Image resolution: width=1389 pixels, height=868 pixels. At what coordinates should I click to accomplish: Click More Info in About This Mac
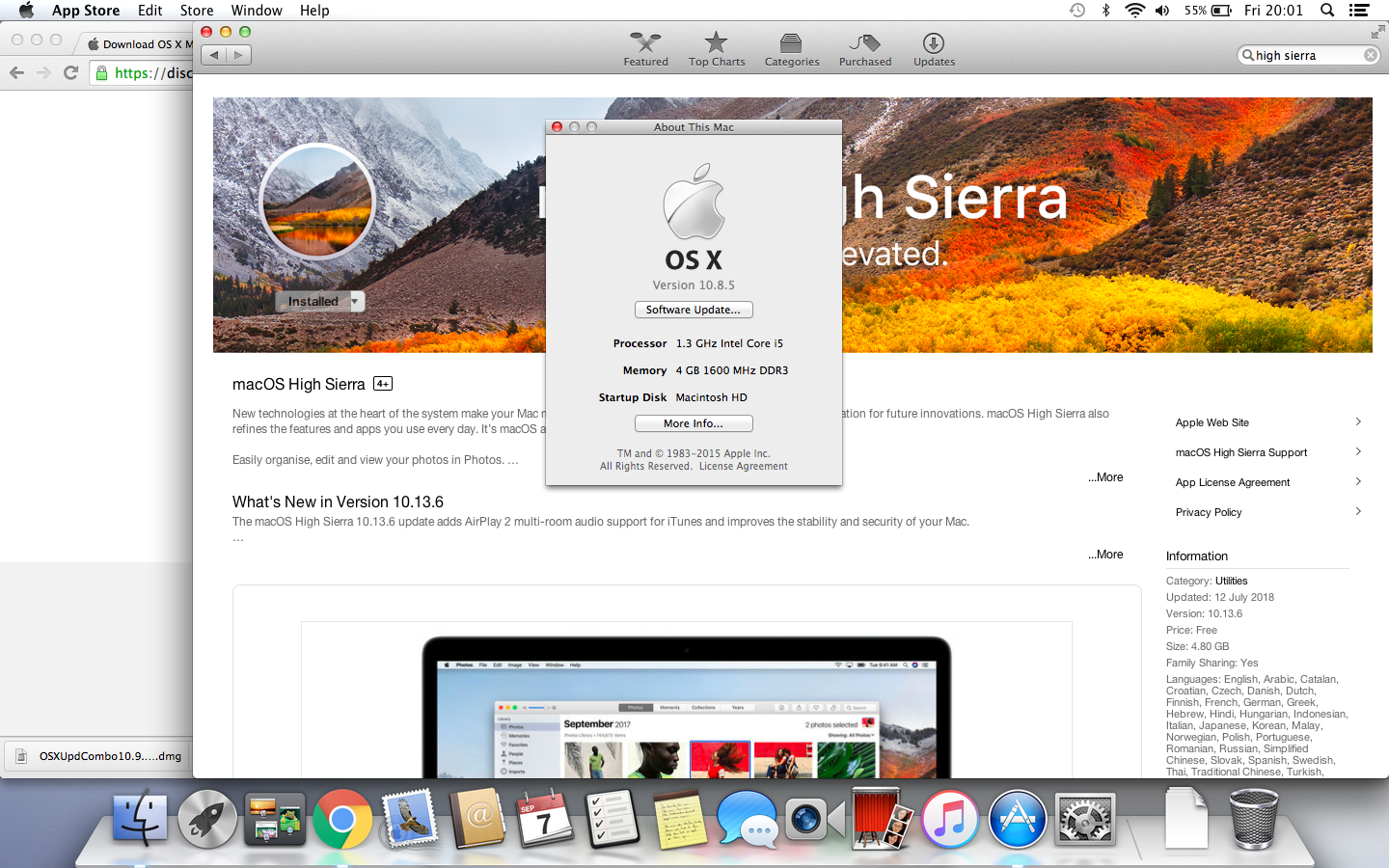pyautogui.click(x=694, y=423)
